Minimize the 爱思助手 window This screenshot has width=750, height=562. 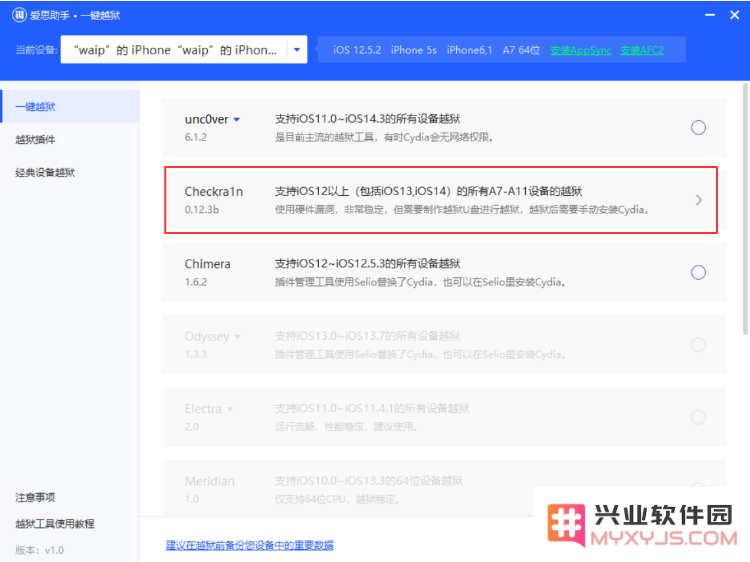pos(710,15)
